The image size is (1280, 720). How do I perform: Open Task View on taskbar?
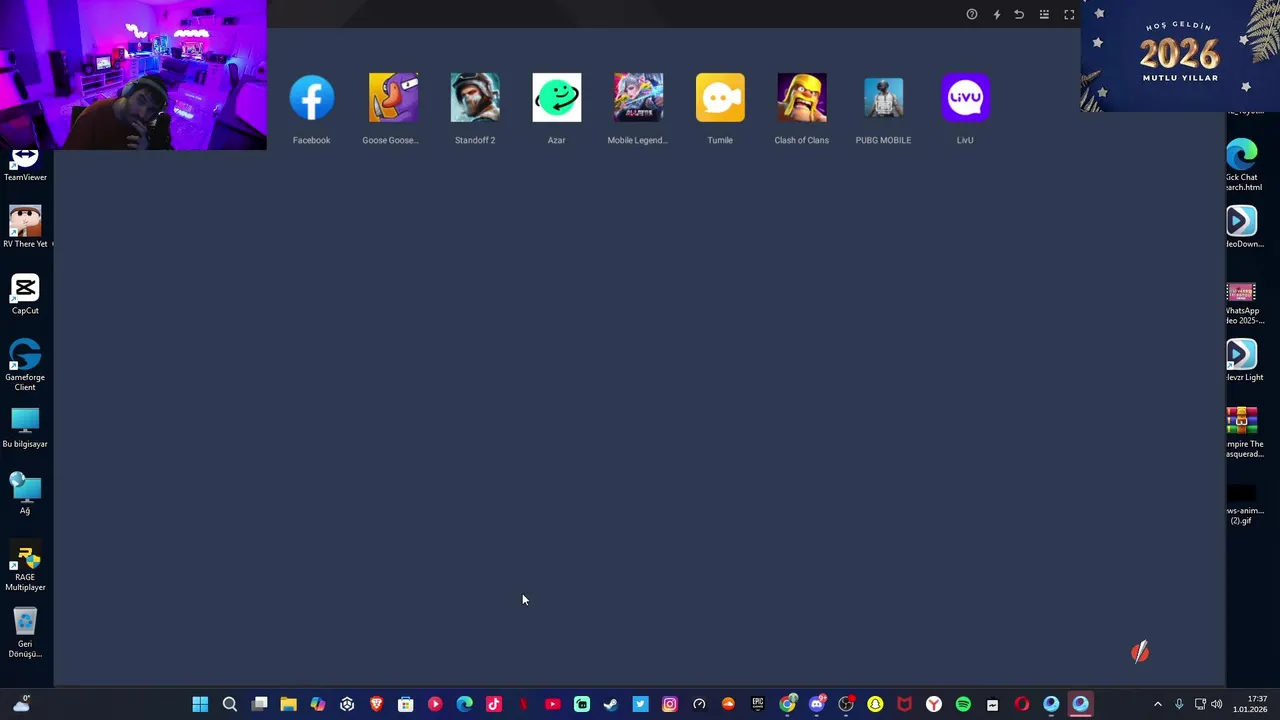[259, 704]
